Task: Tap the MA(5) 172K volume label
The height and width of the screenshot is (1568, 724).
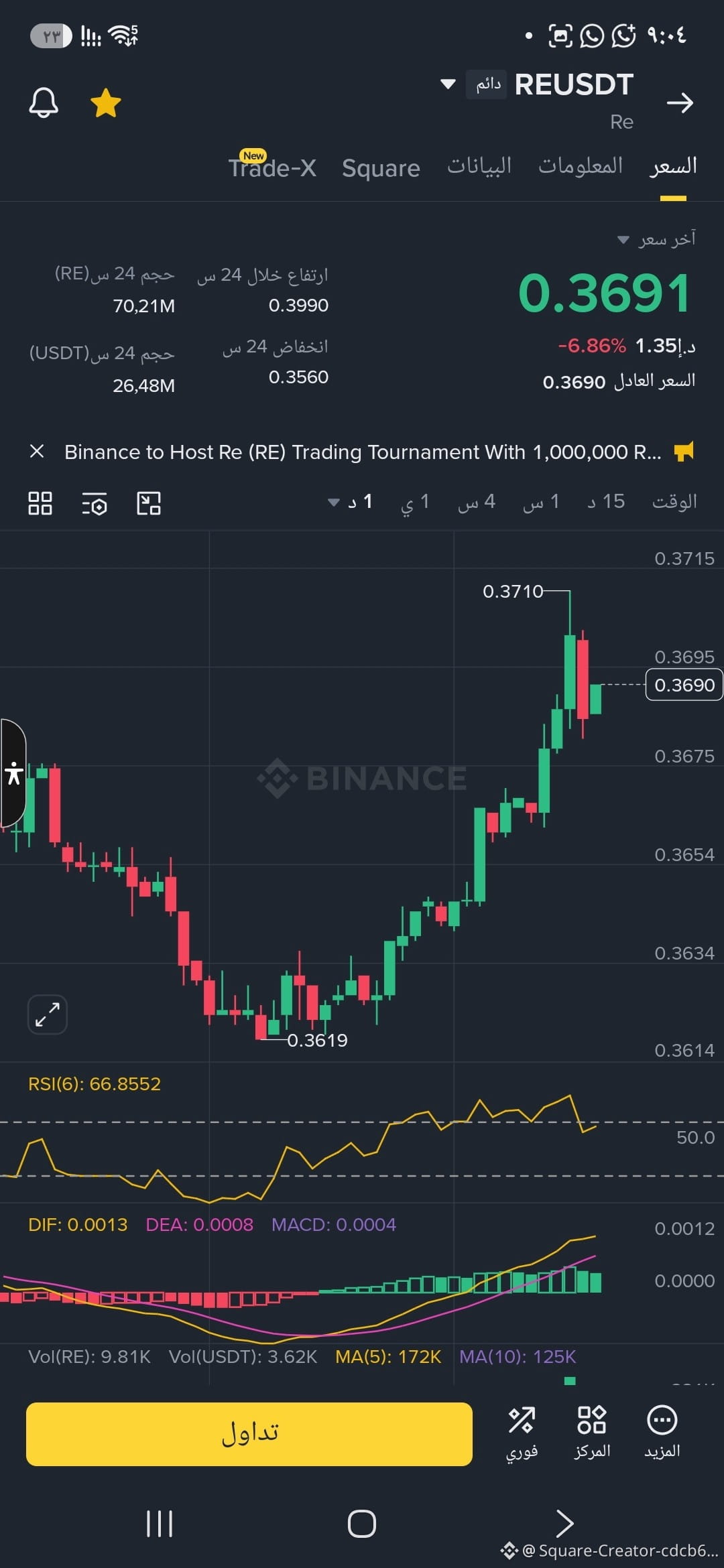Action: (388, 1357)
